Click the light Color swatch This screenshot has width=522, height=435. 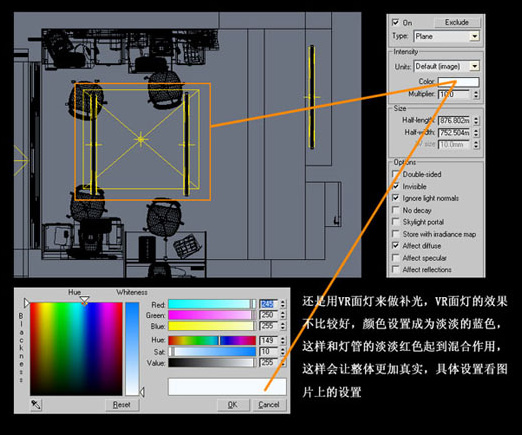click(458, 82)
